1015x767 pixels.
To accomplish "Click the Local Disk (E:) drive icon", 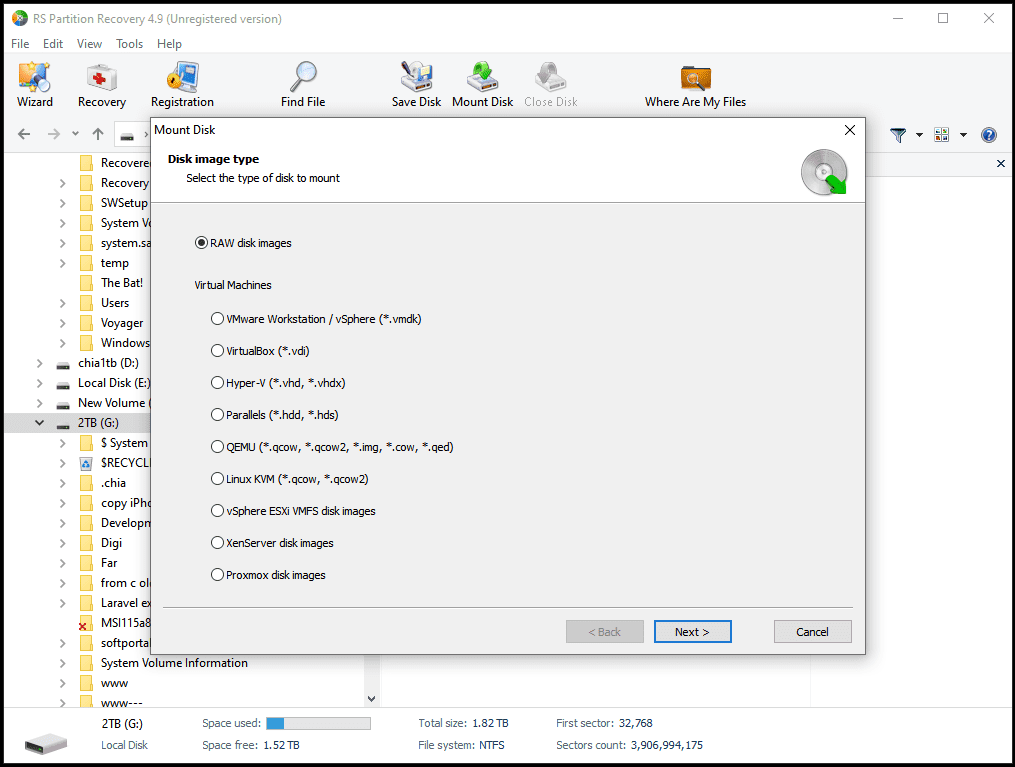I will pyautogui.click(x=63, y=384).
